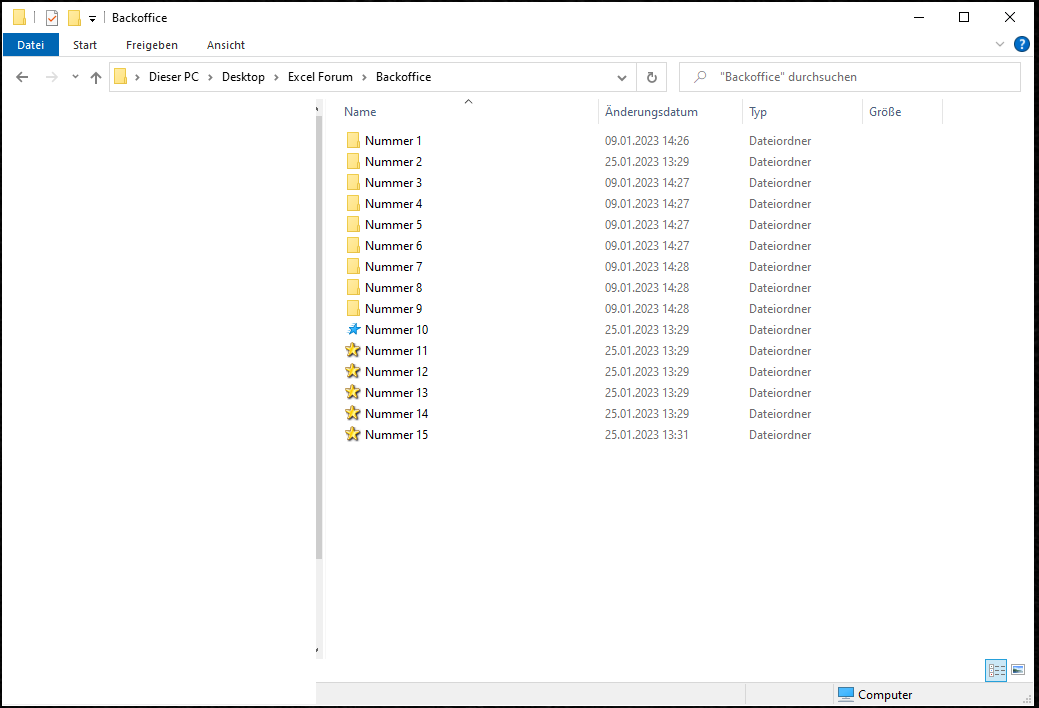Screen dimensions: 1039x708
Task: Click the Properties icon in quick access toolbar
Action: [52, 18]
